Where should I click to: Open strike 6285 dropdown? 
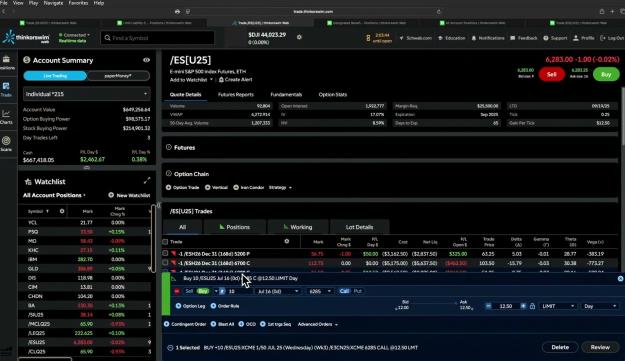coord(320,291)
